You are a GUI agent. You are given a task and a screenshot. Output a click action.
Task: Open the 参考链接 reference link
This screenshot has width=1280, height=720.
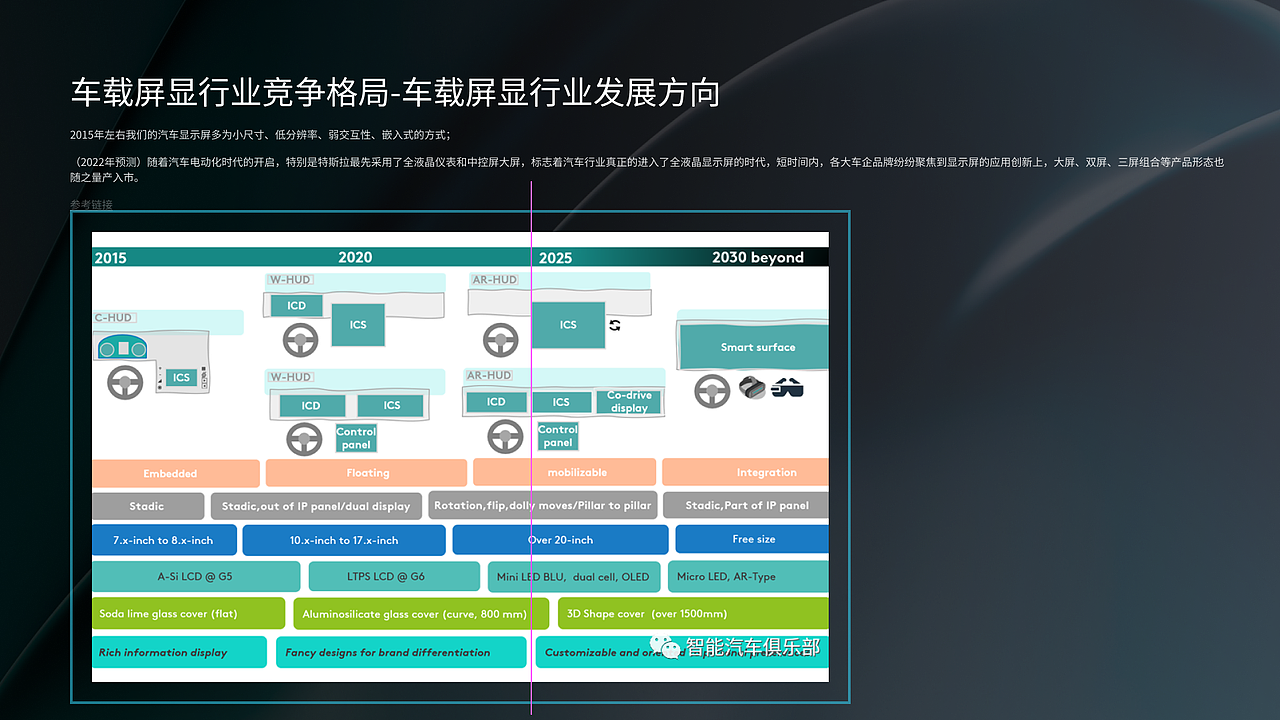91,205
